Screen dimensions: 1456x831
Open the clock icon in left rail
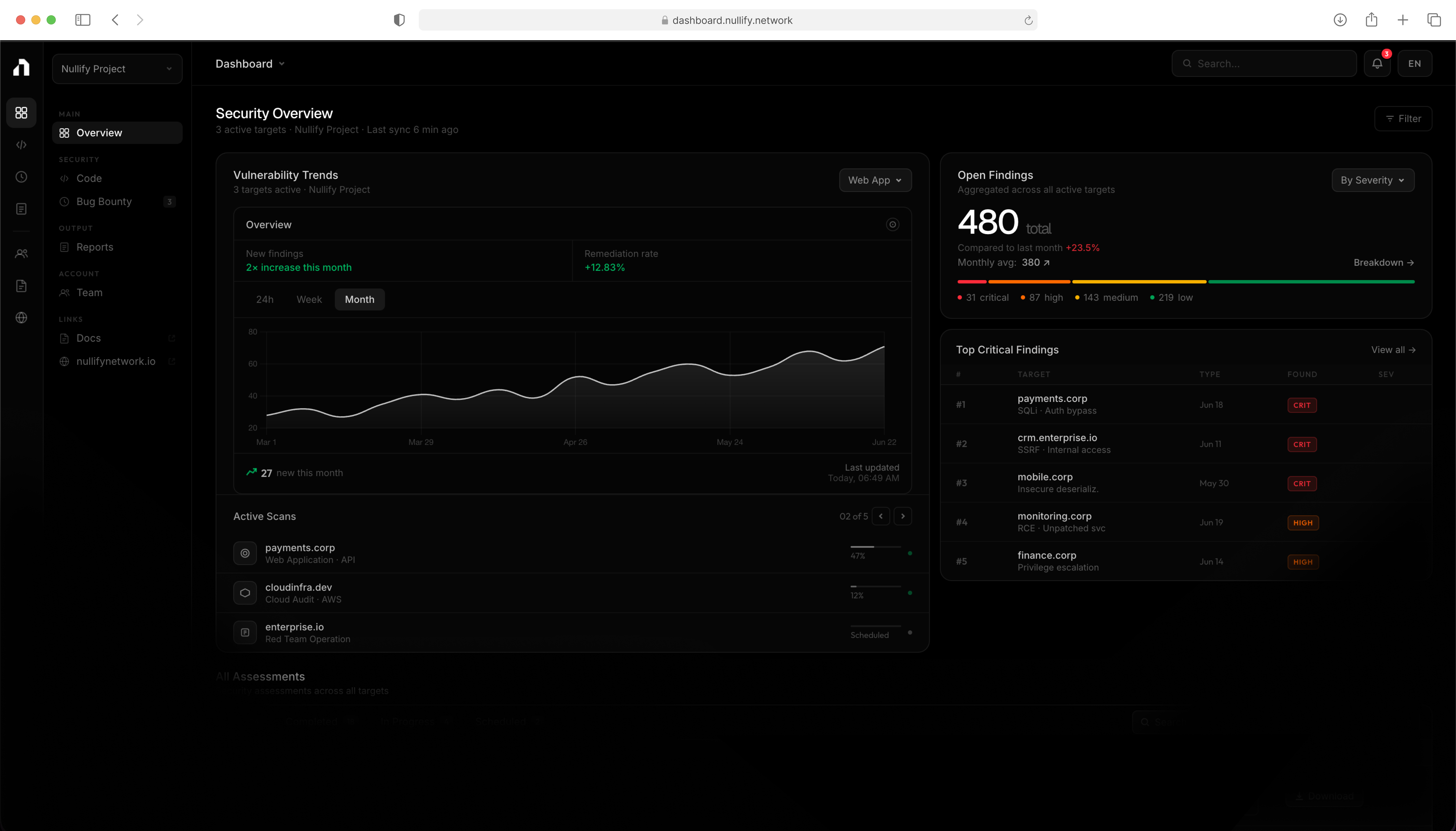pyautogui.click(x=21, y=177)
